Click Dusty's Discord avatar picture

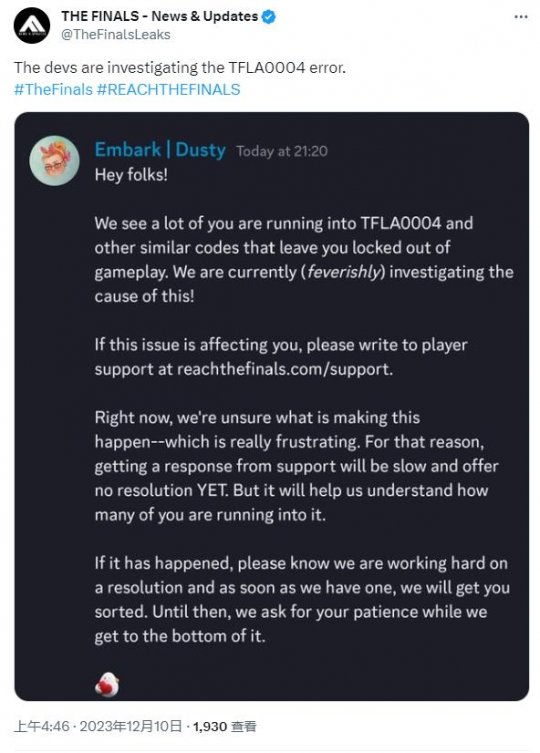[54, 160]
